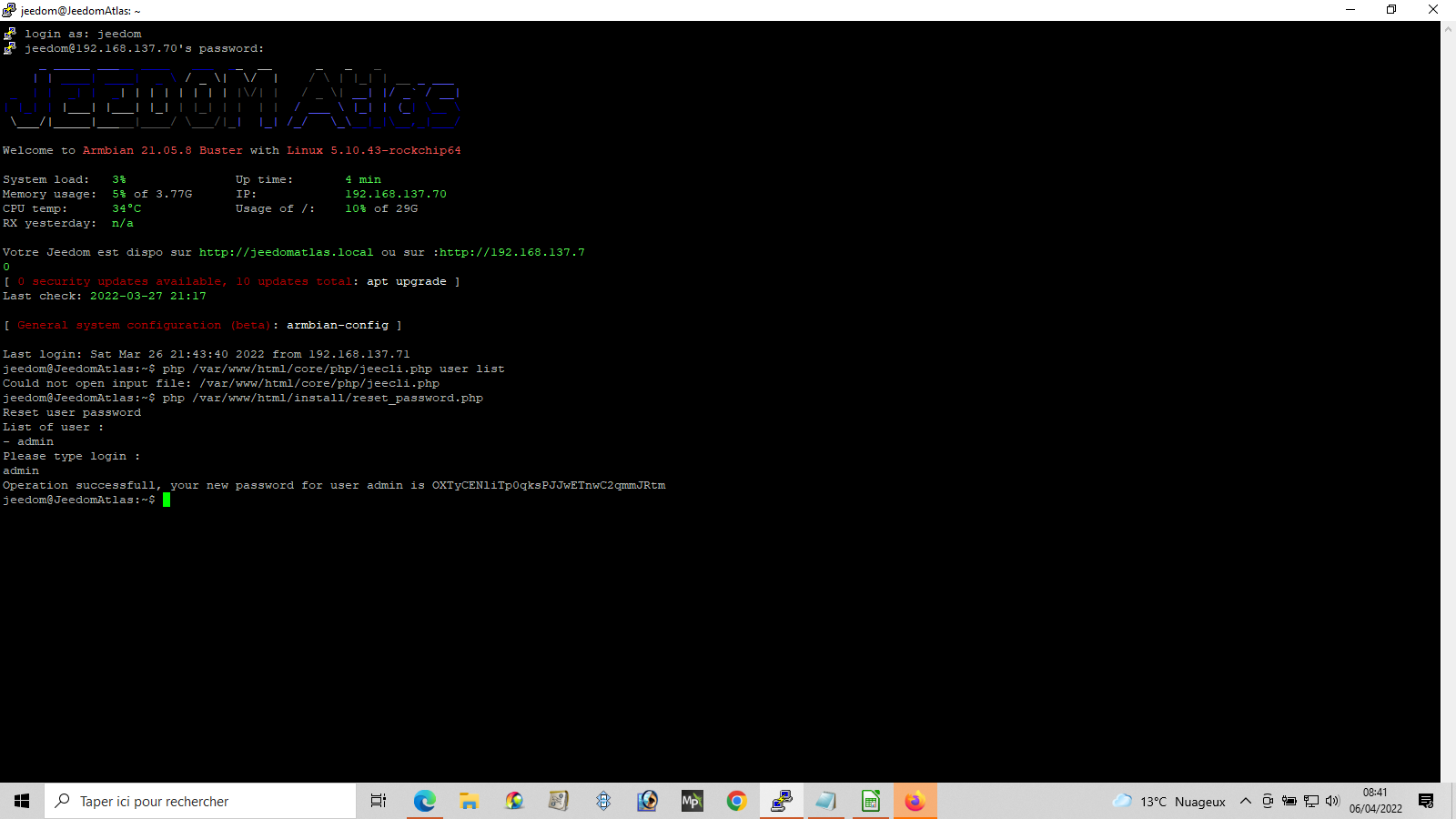The image size is (1456, 819).
Task: Click the http://192.168.137.7 URL text
Action: (512, 252)
